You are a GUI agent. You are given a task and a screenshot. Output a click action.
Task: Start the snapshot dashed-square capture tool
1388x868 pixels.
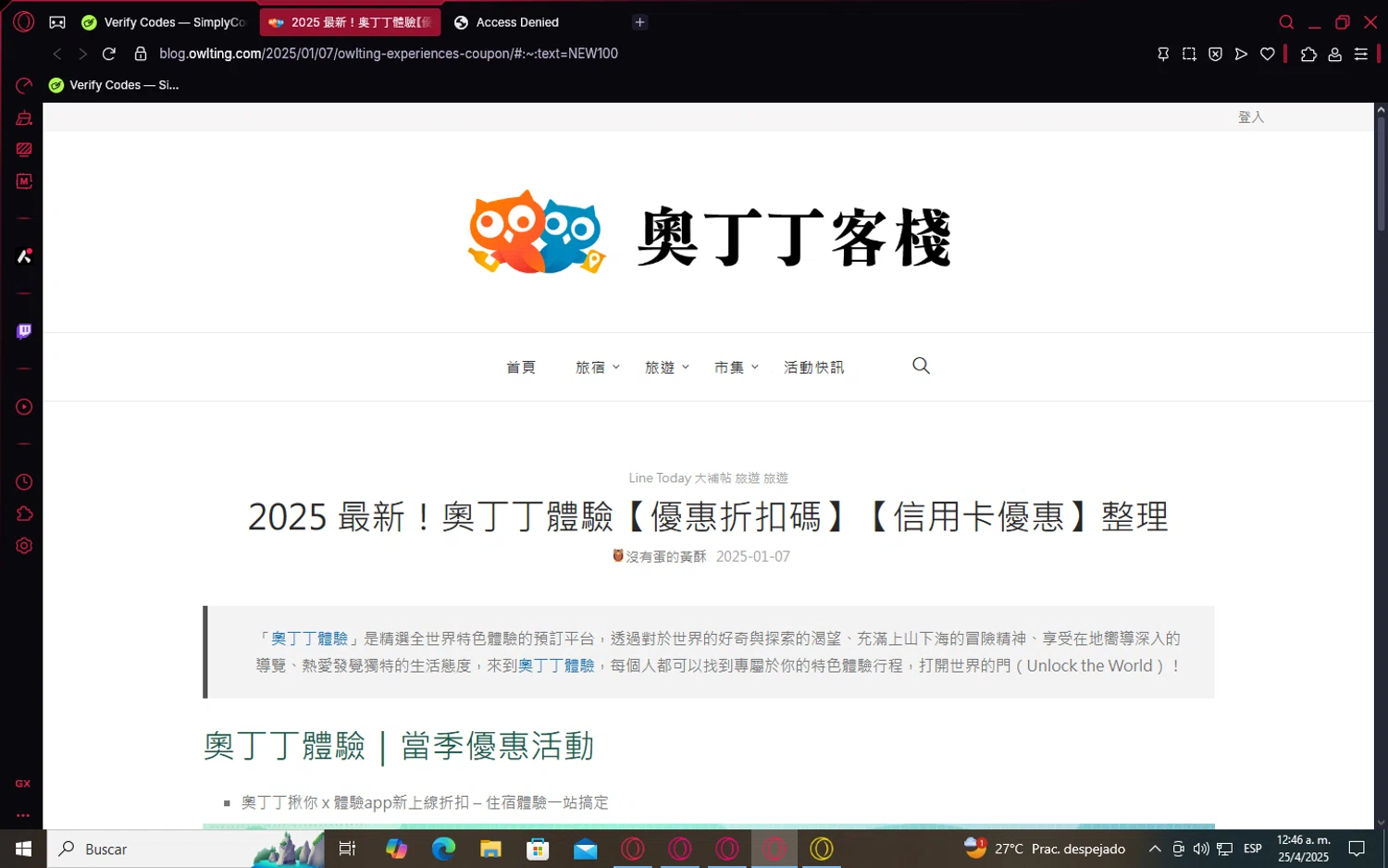click(x=1189, y=55)
